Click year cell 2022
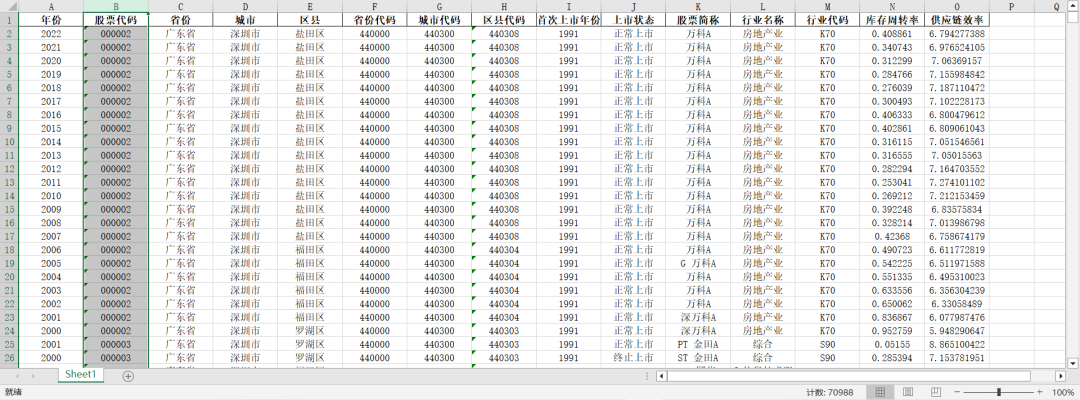The image size is (1080, 400). pos(50,34)
